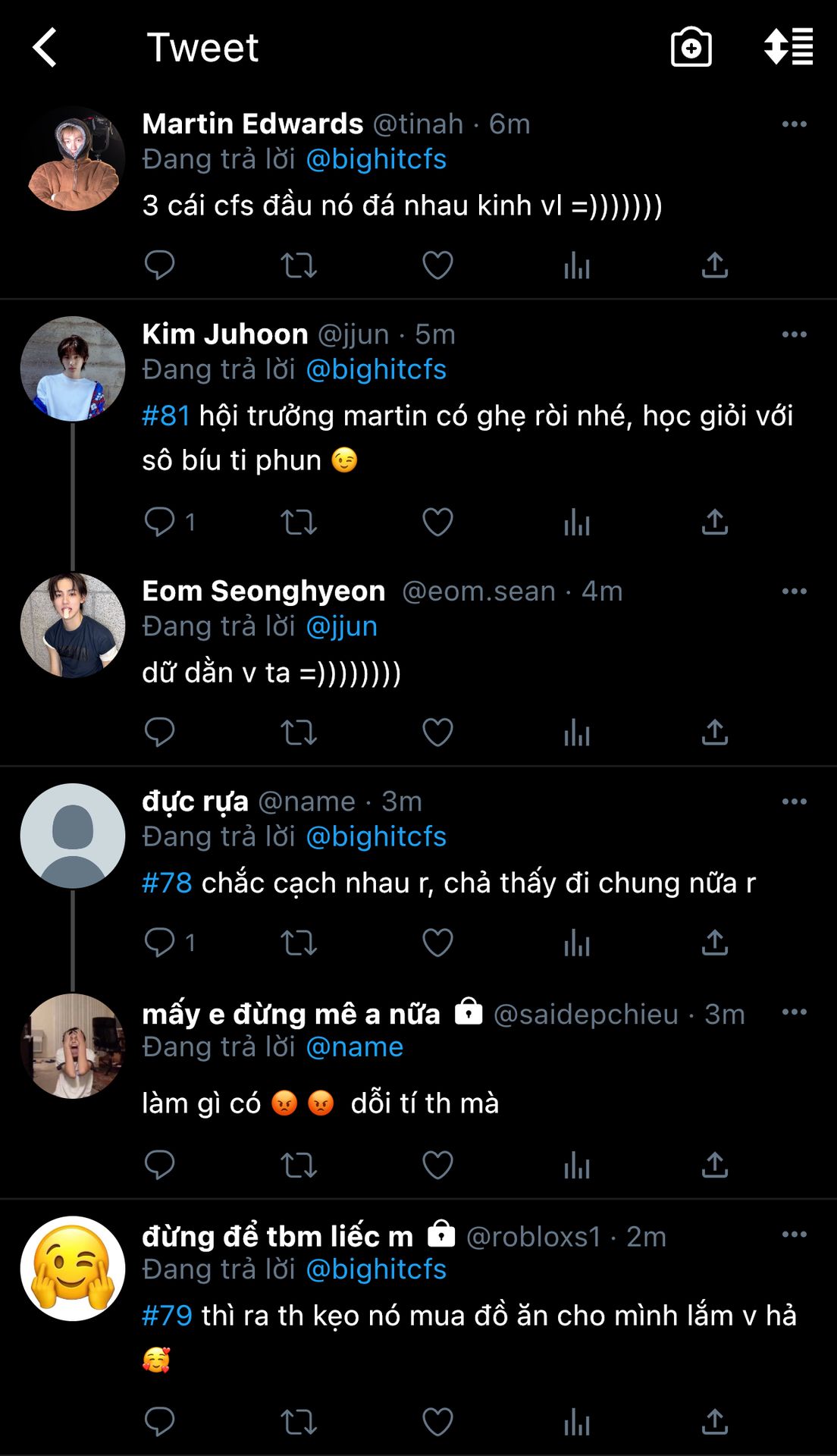
Task: Open more options on Martin Edwards' tweet
Action: coord(794,124)
